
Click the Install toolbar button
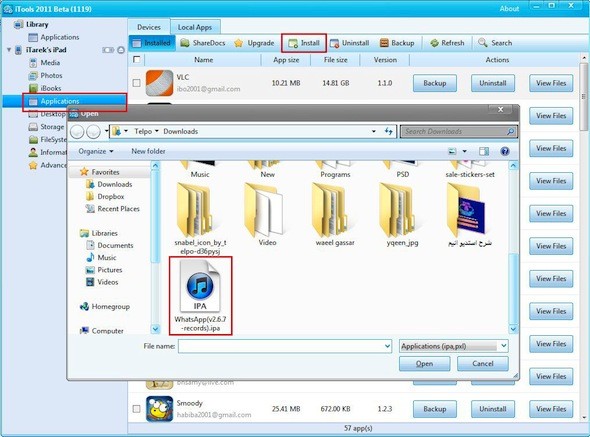click(304, 43)
